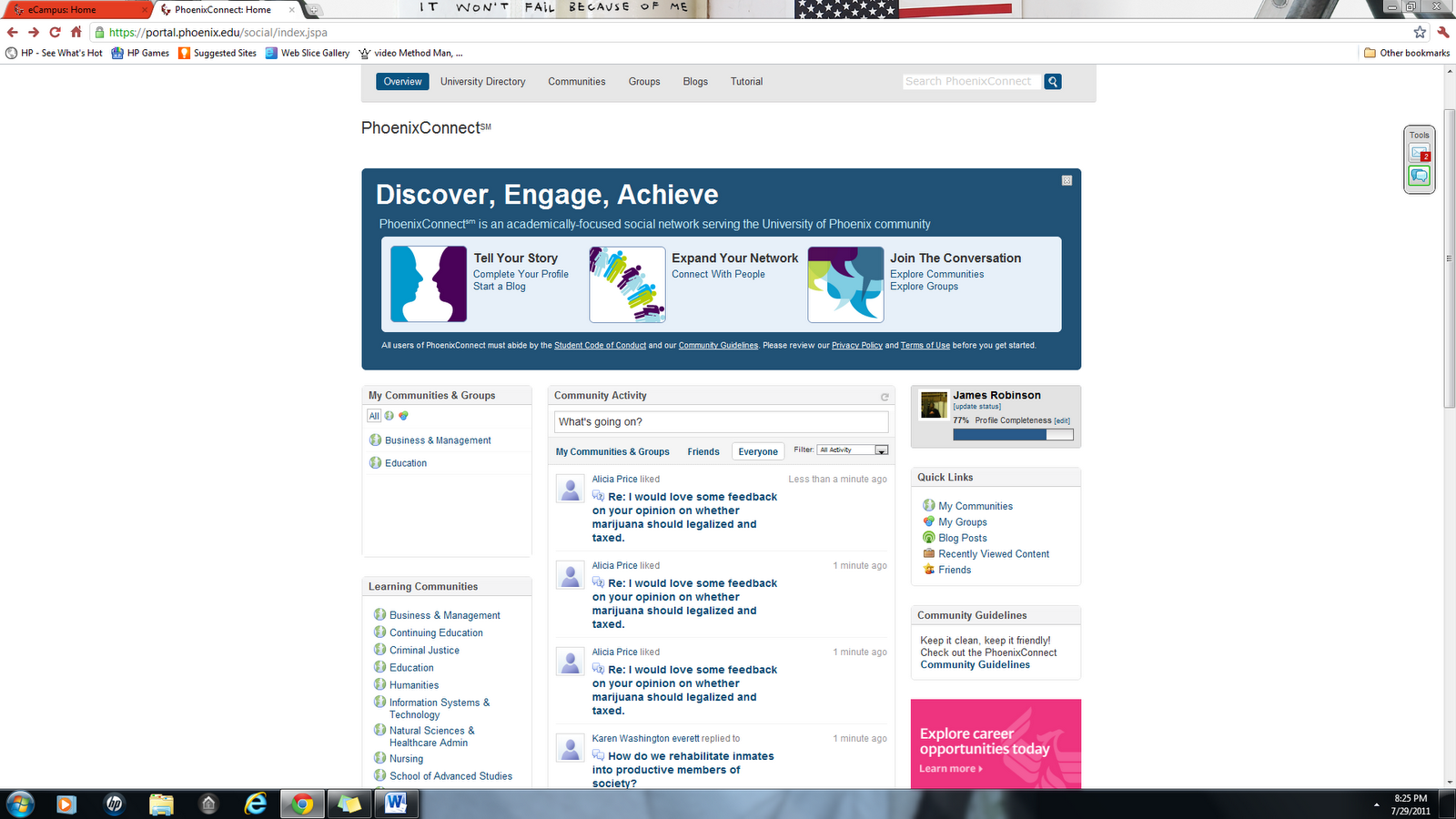Show groups-only filter icon in My Communities
The image size is (1456, 819).
403,416
